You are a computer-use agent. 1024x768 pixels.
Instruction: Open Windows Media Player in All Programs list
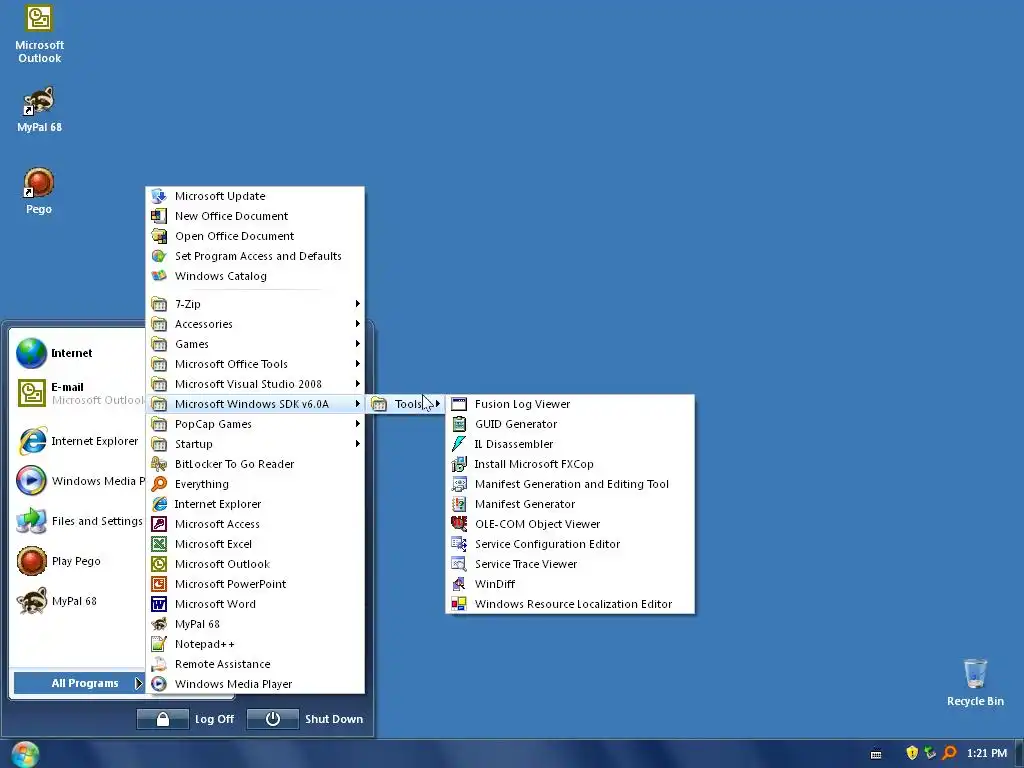[x=255, y=684]
